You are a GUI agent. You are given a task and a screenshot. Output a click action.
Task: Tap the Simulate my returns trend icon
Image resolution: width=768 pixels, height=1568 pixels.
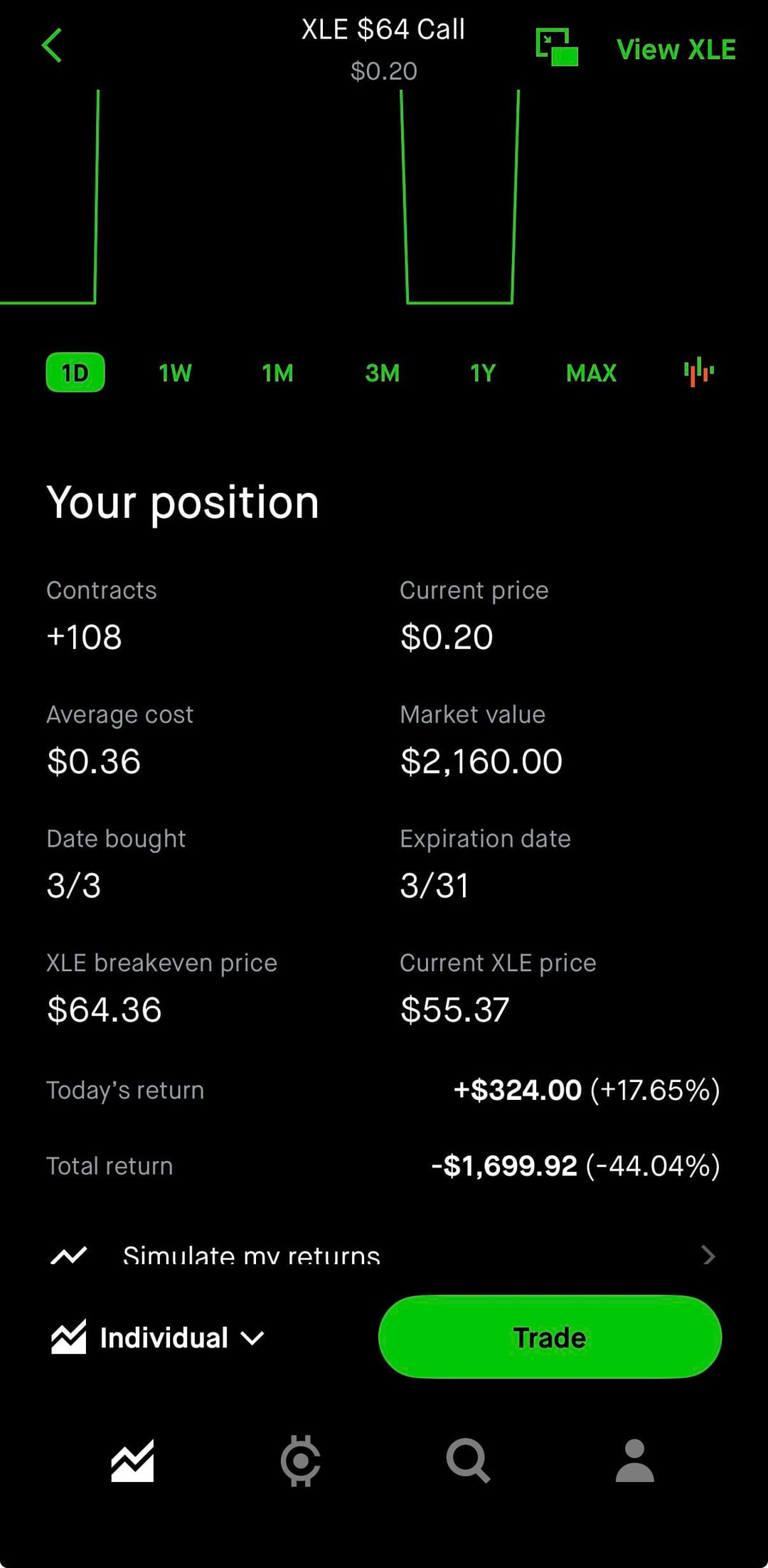click(69, 1256)
